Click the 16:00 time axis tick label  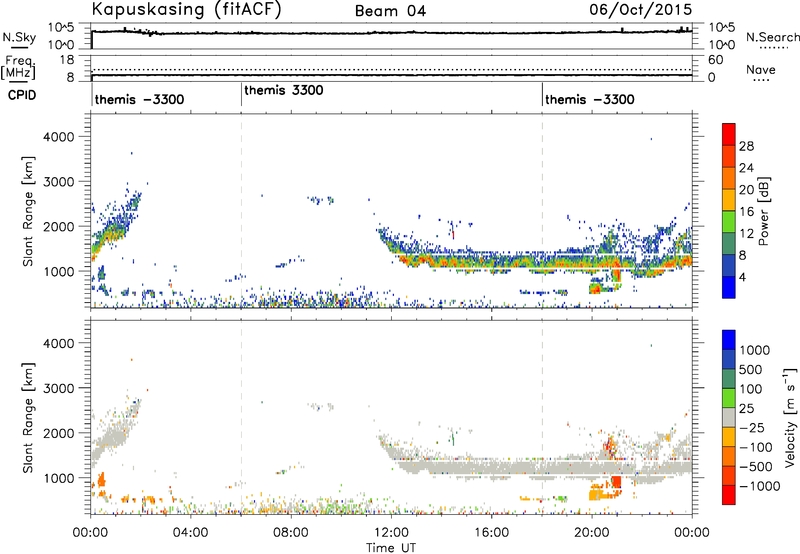[491, 533]
